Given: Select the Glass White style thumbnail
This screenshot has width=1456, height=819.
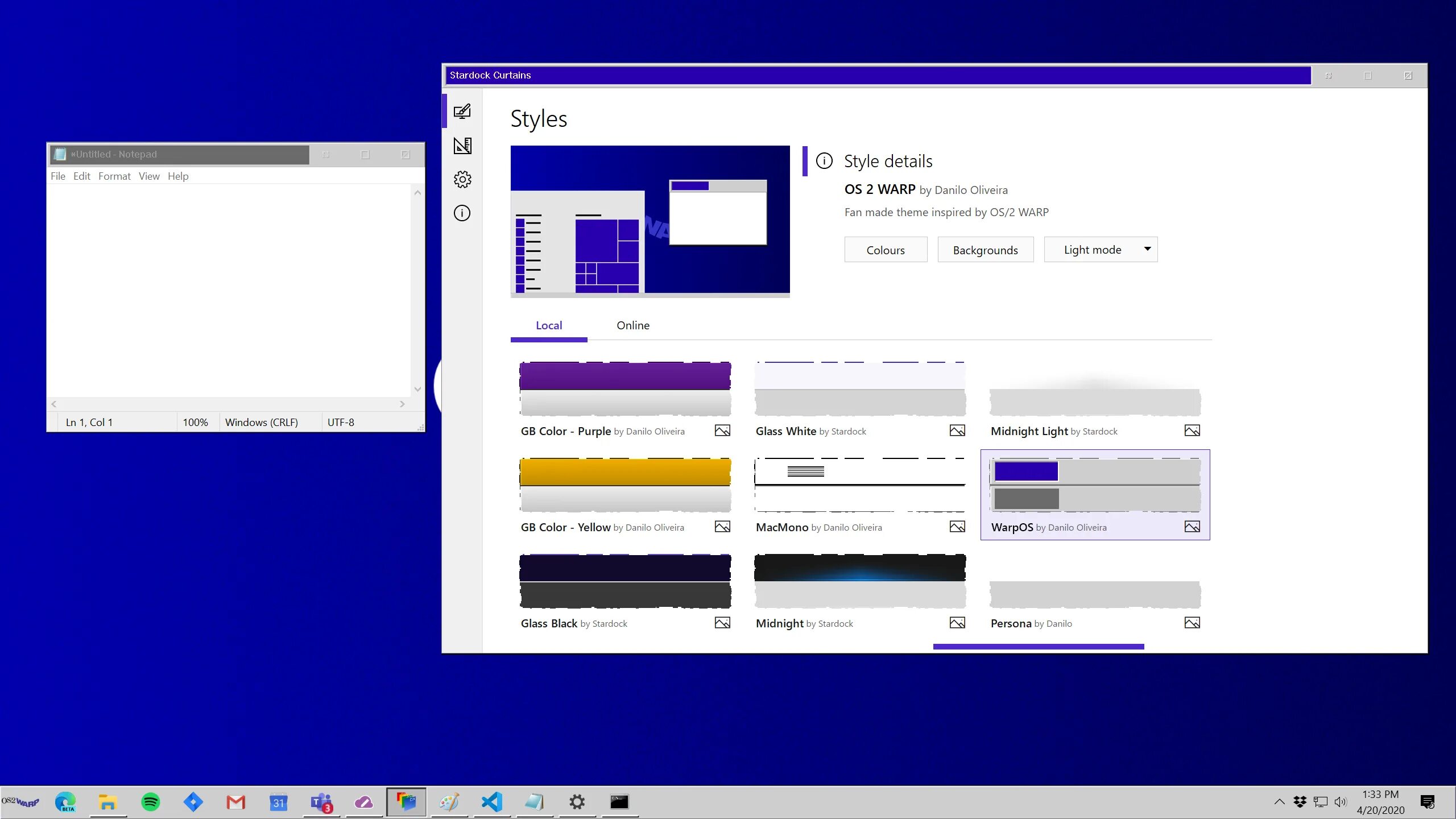Looking at the screenshot, I should point(860,388).
